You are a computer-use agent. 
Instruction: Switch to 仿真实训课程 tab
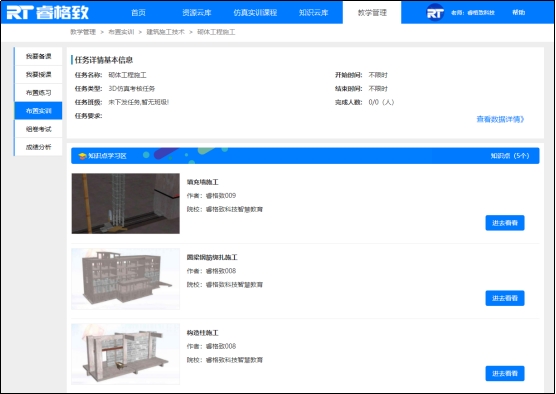click(x=255, y=13)
